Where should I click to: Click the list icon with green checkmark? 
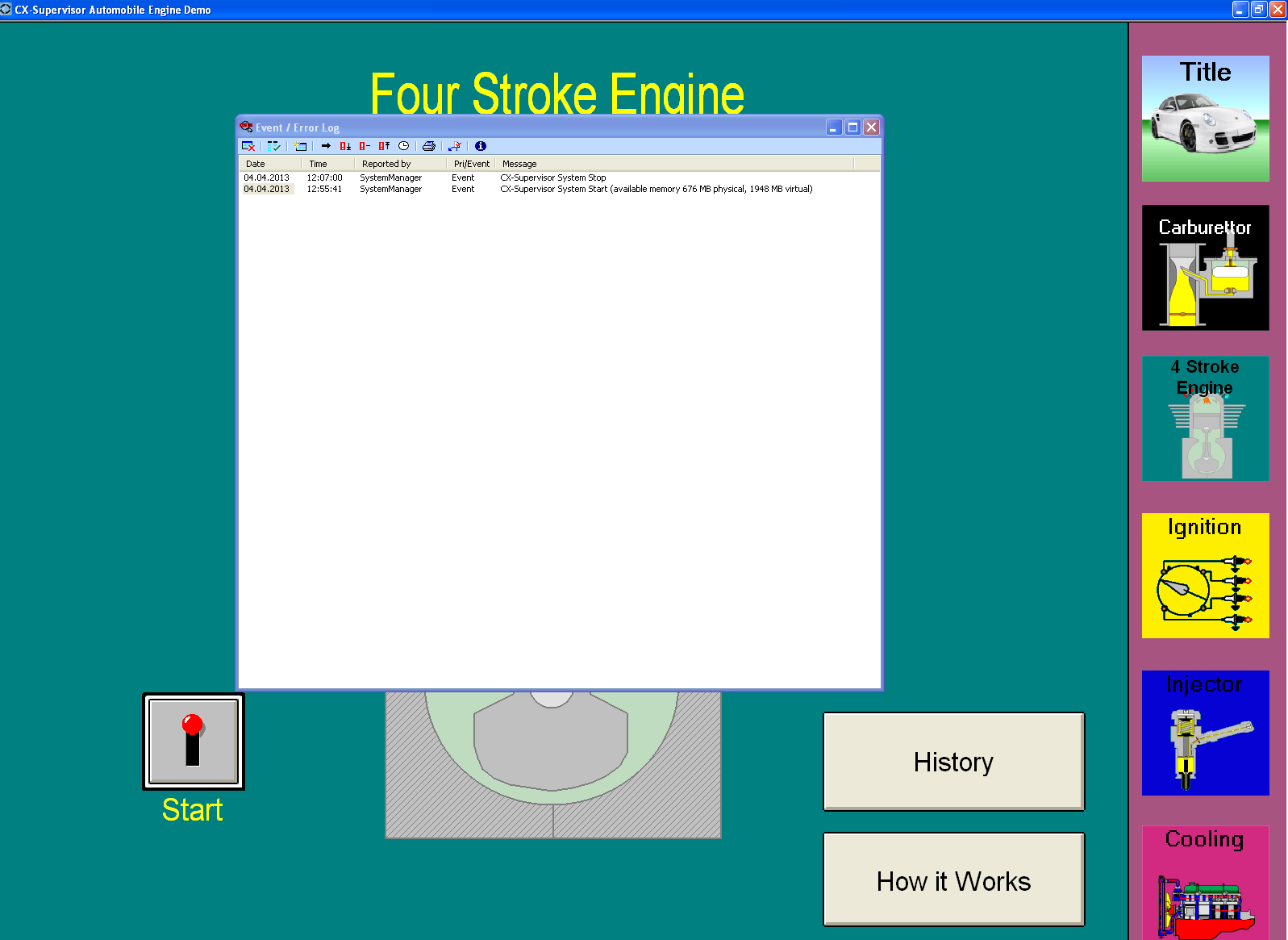point(274,146)
